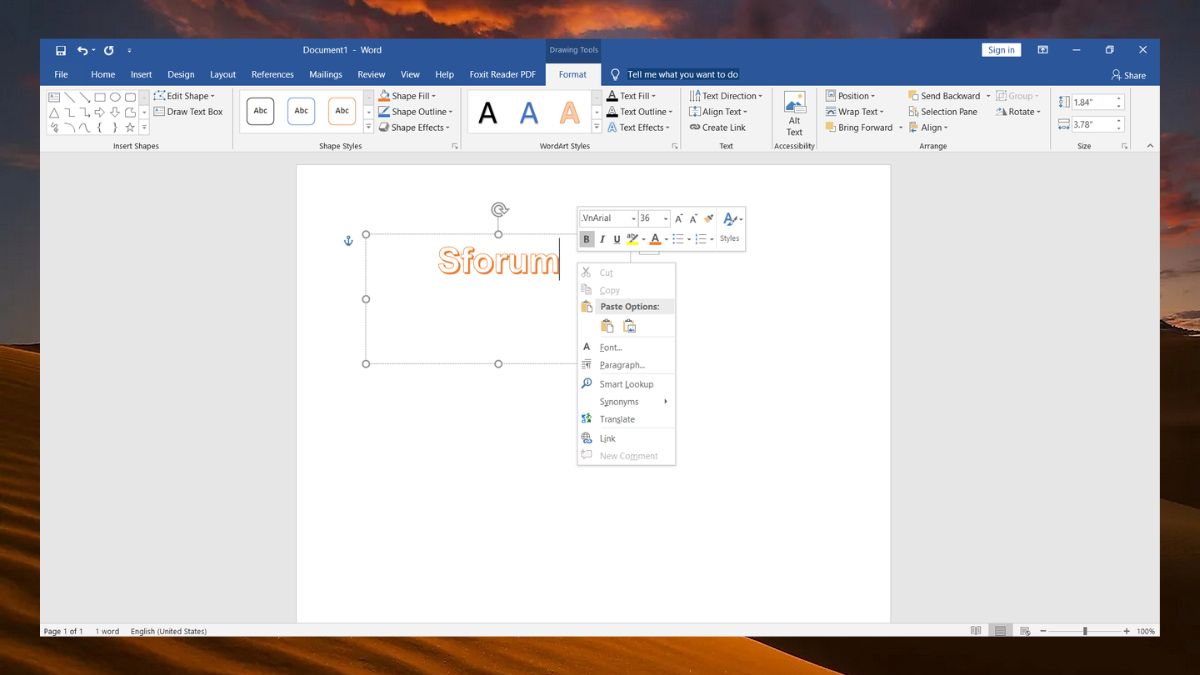Select the oval shape in Insert Shapes

coord(115,97)
